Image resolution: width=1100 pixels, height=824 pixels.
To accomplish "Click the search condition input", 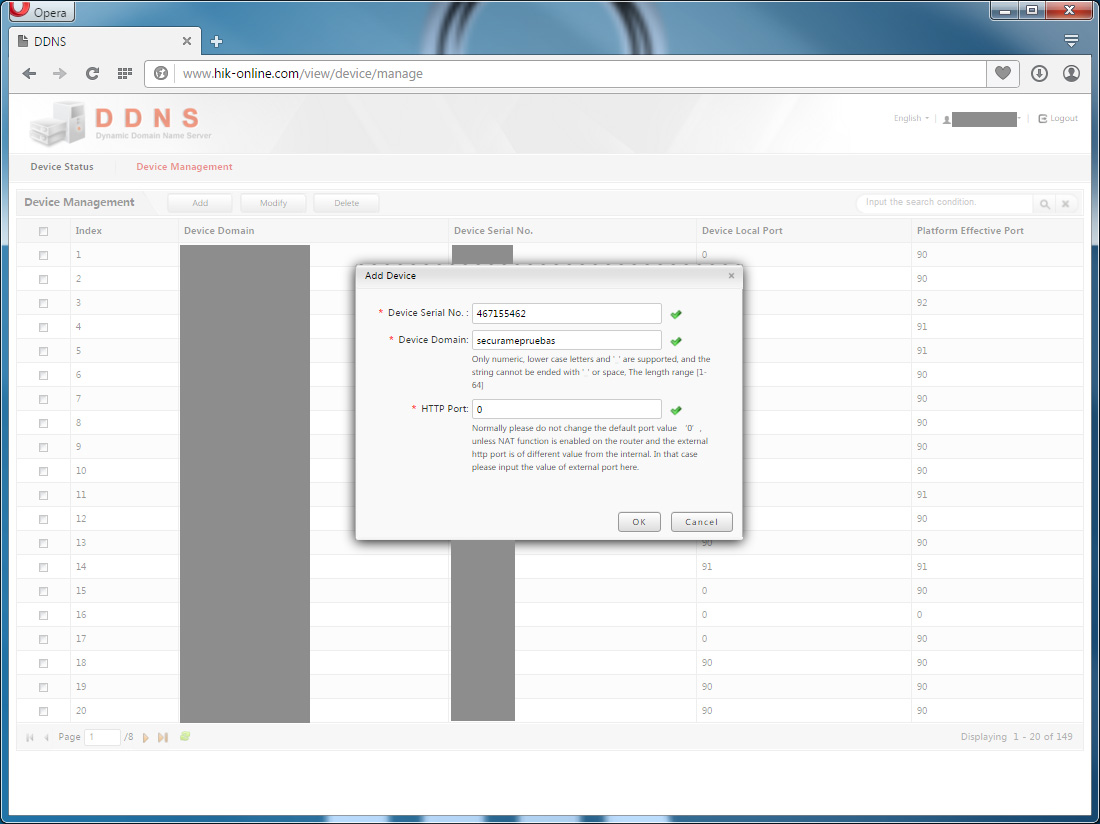I will pos(944,203).
